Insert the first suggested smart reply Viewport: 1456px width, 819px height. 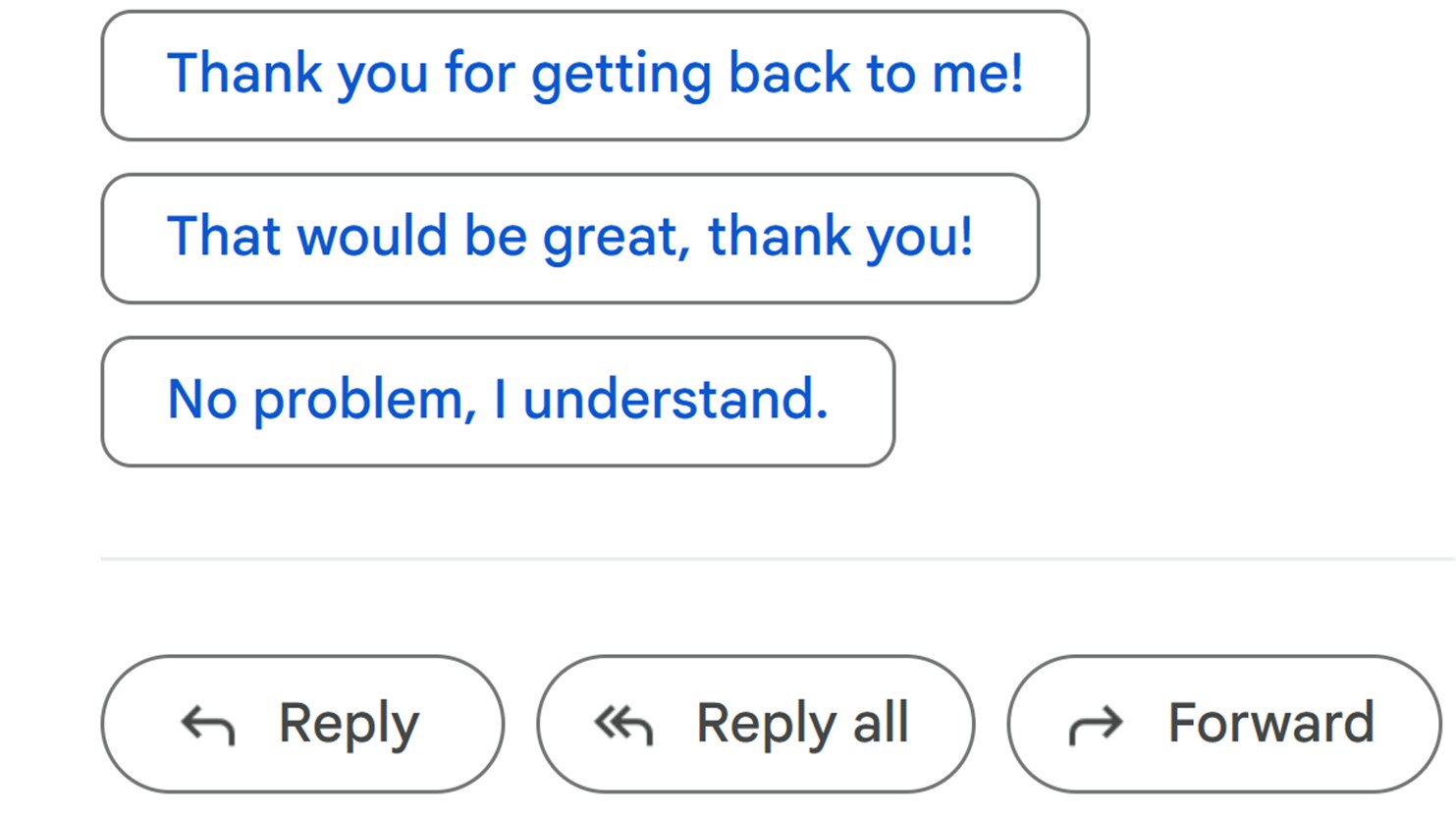pyautogui.click(x=595, y=76)
